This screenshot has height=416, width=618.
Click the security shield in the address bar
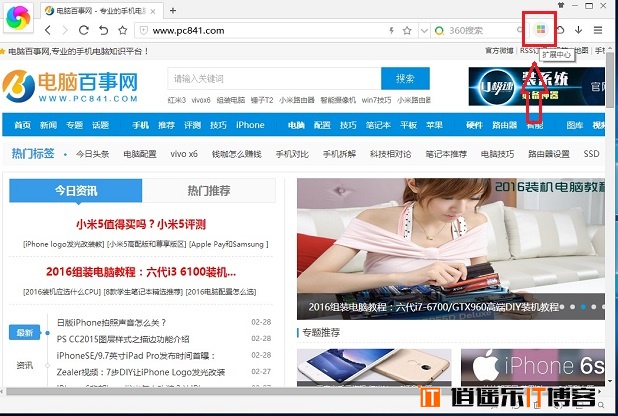[x=144, y=30]
